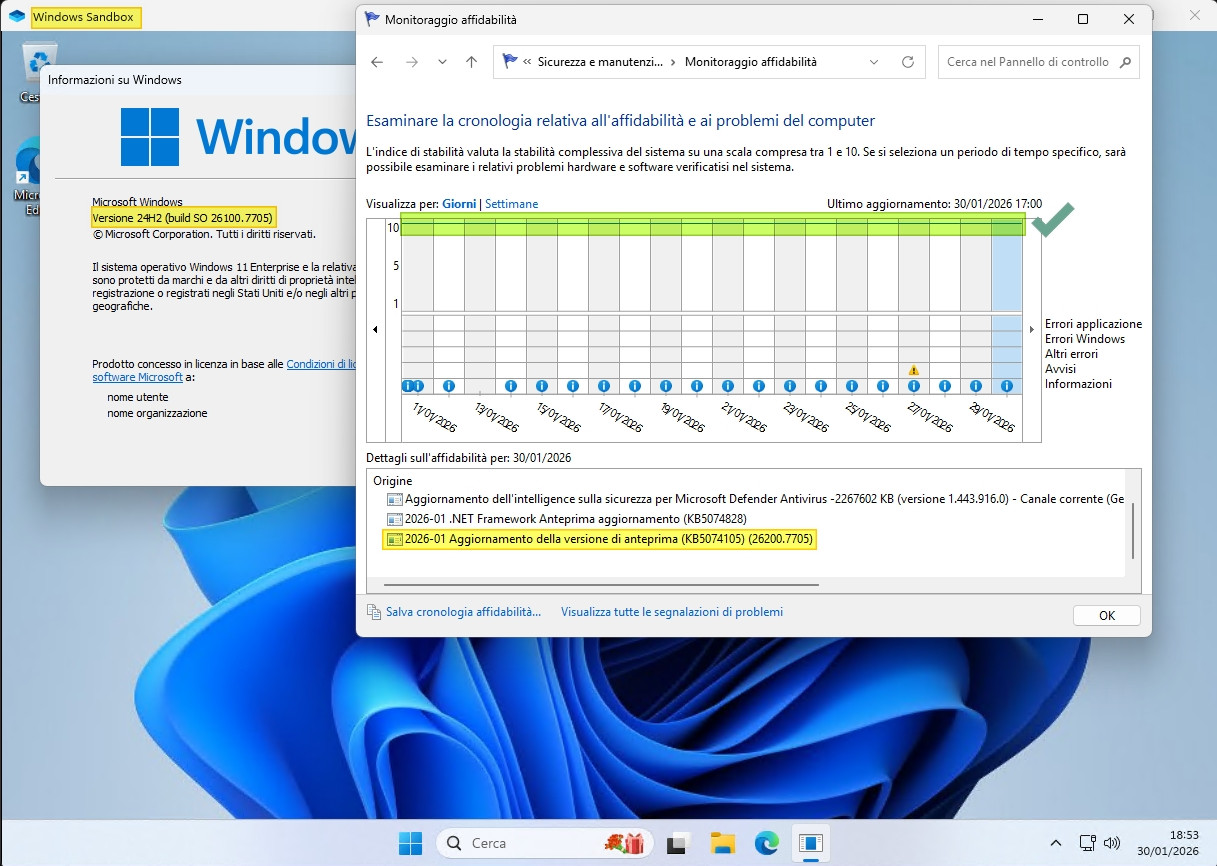Screen dimensions: 1217x866
Task: Open the Start menu
Action: [x=410, y=843]
